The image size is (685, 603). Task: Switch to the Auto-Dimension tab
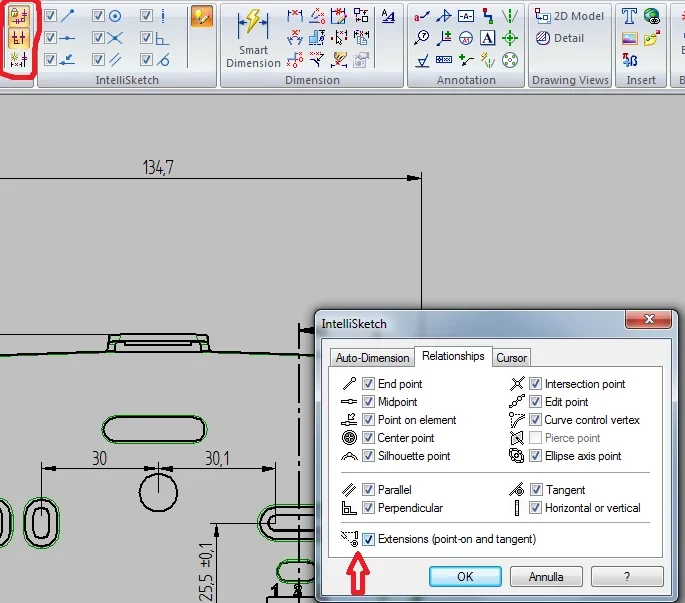click(x=372, y=358)
